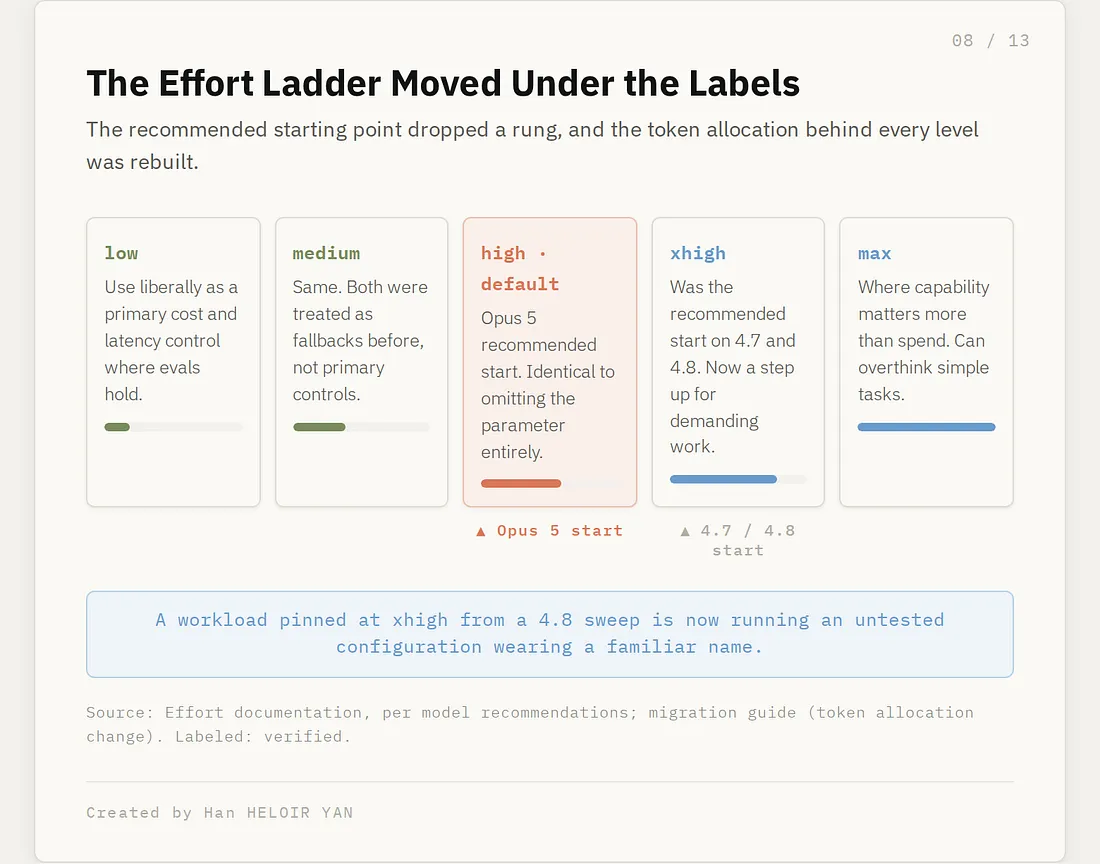Click the full blue max progress bar
This screenshot has width=1100, height=864.
926,427
